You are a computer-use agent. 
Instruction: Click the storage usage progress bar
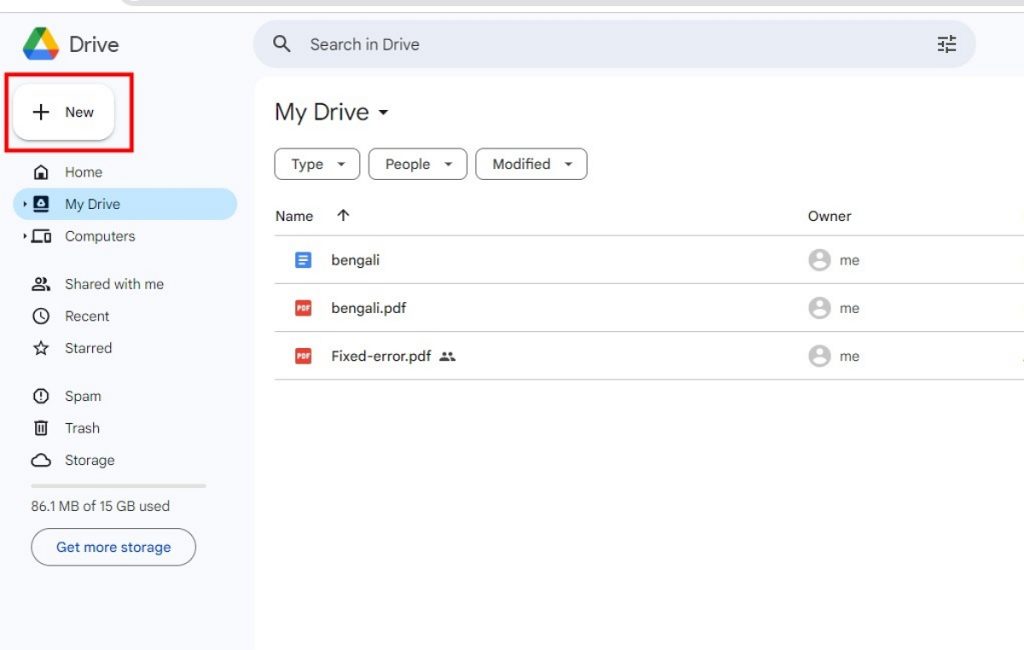118,485
